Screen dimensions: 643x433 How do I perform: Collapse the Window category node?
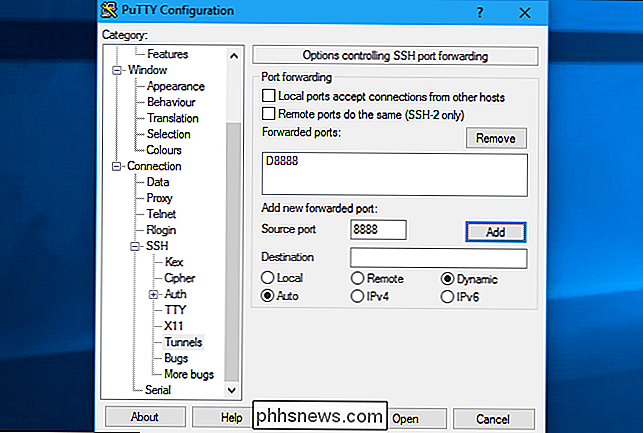(117, 70)
